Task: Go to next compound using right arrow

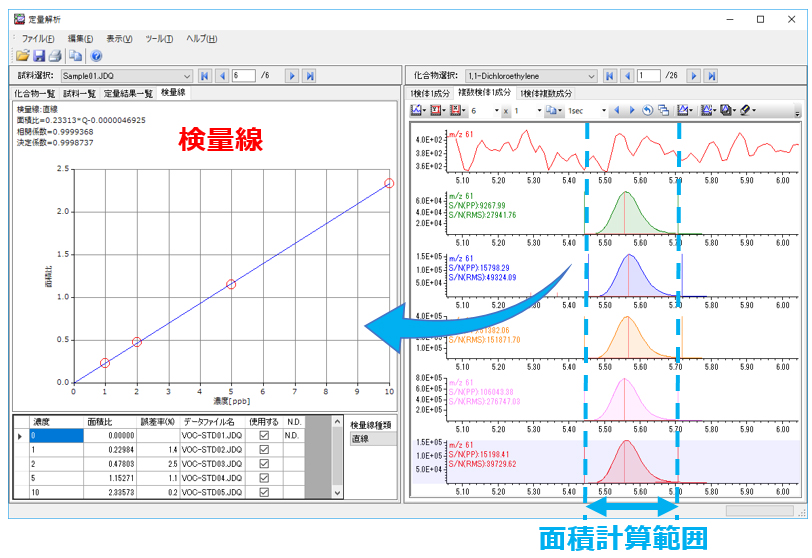Action: point(694,75)
